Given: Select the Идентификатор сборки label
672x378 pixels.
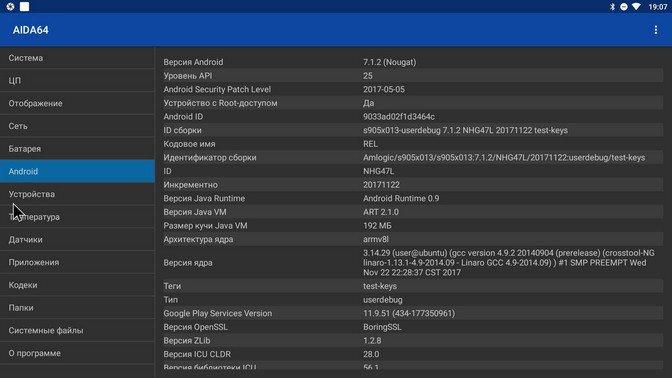Looking at the screenshot, I should pyautogui.click(x=210, y=158).
